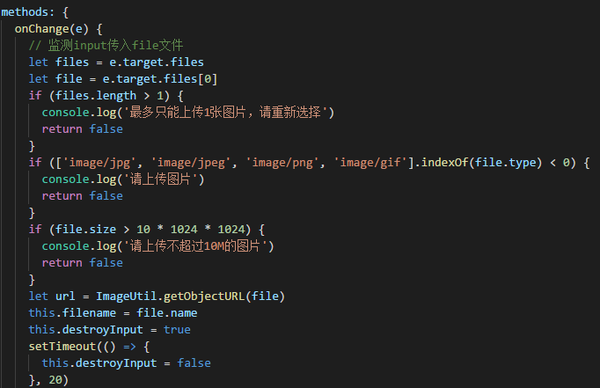Click the Chinese comment about input file

tap(106, 45)
